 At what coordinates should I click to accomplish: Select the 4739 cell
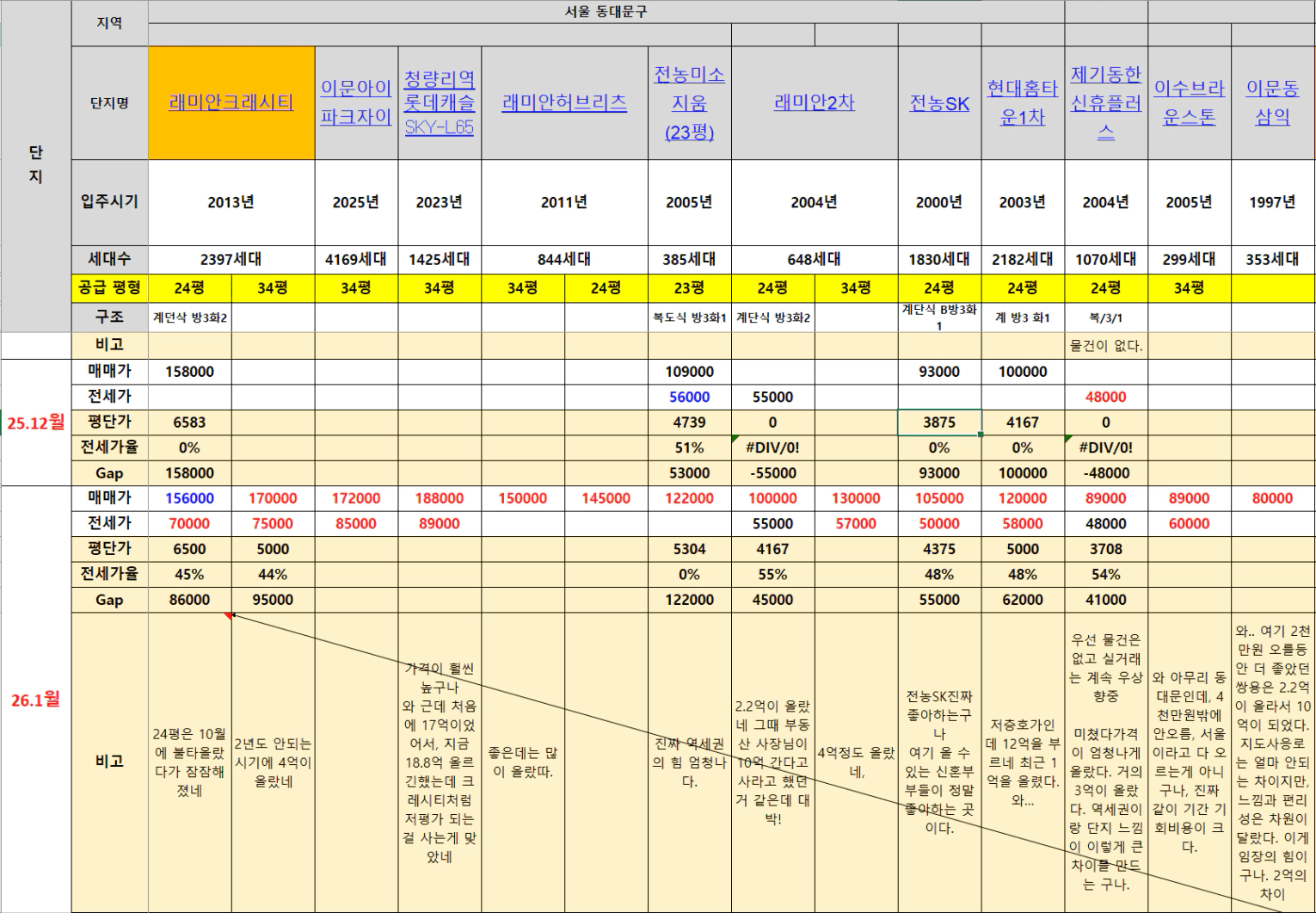click(x=690, y=423)
